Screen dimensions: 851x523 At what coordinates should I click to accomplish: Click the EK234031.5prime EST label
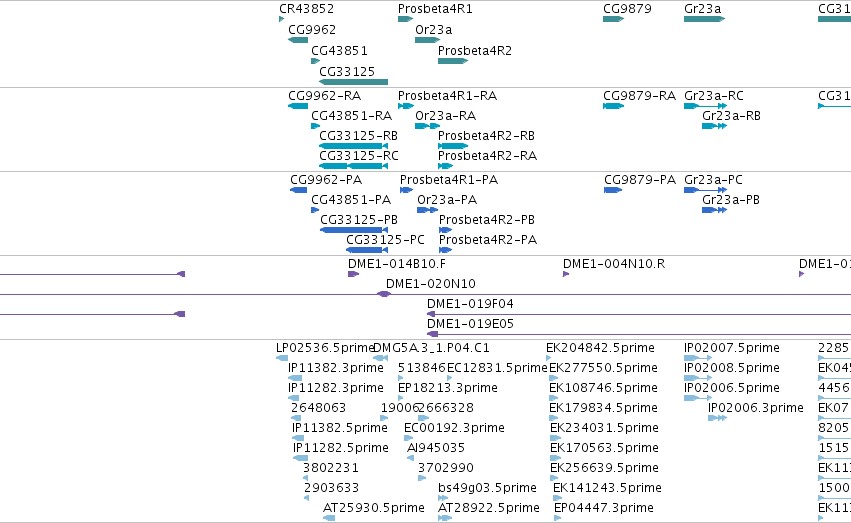(604, 428)
